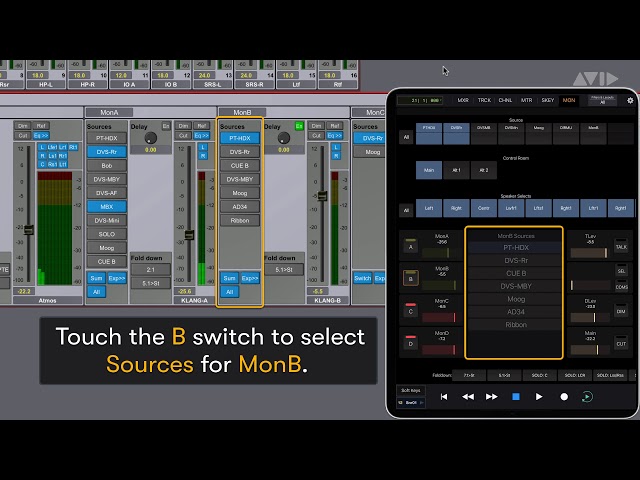
Task: Expand KLANG-B strip Eq >> section
Action: pyautogui.click(x=335, y=136)
